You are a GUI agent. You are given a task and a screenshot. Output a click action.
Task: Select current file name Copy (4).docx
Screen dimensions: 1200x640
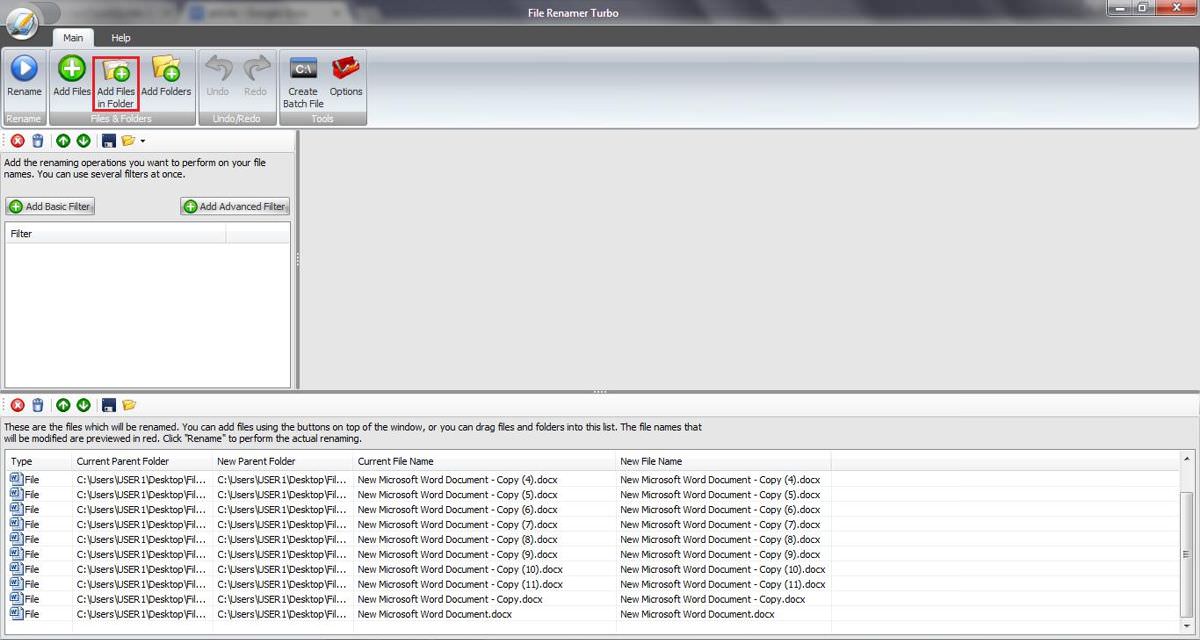coord(457,480)
